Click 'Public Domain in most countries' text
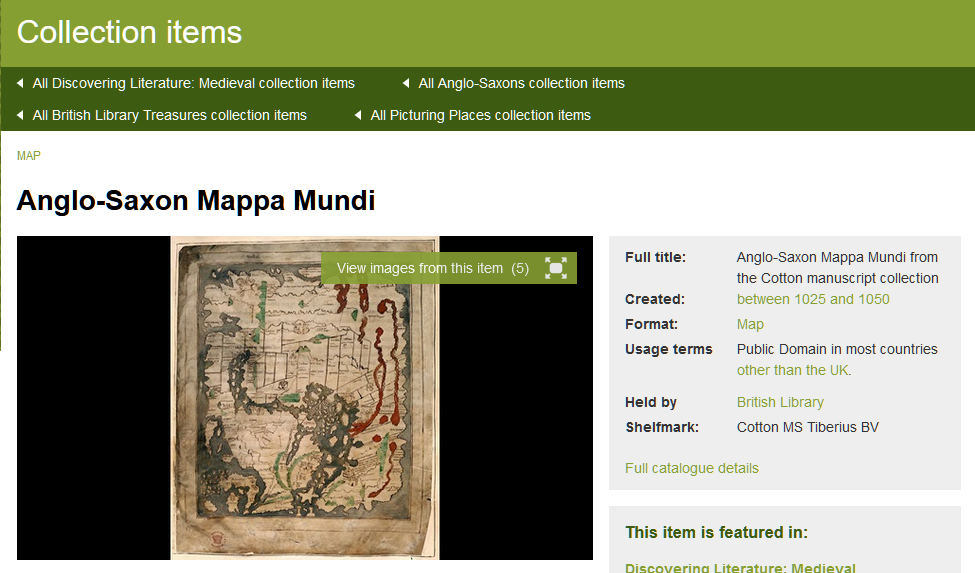The image size is (975, 573). pos(837,349)
